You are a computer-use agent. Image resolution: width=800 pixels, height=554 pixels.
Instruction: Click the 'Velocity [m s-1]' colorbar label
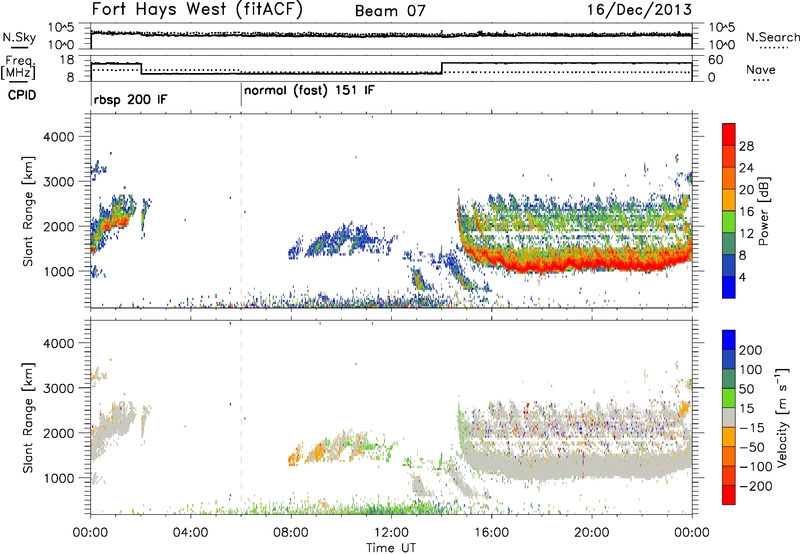(782, 417)
